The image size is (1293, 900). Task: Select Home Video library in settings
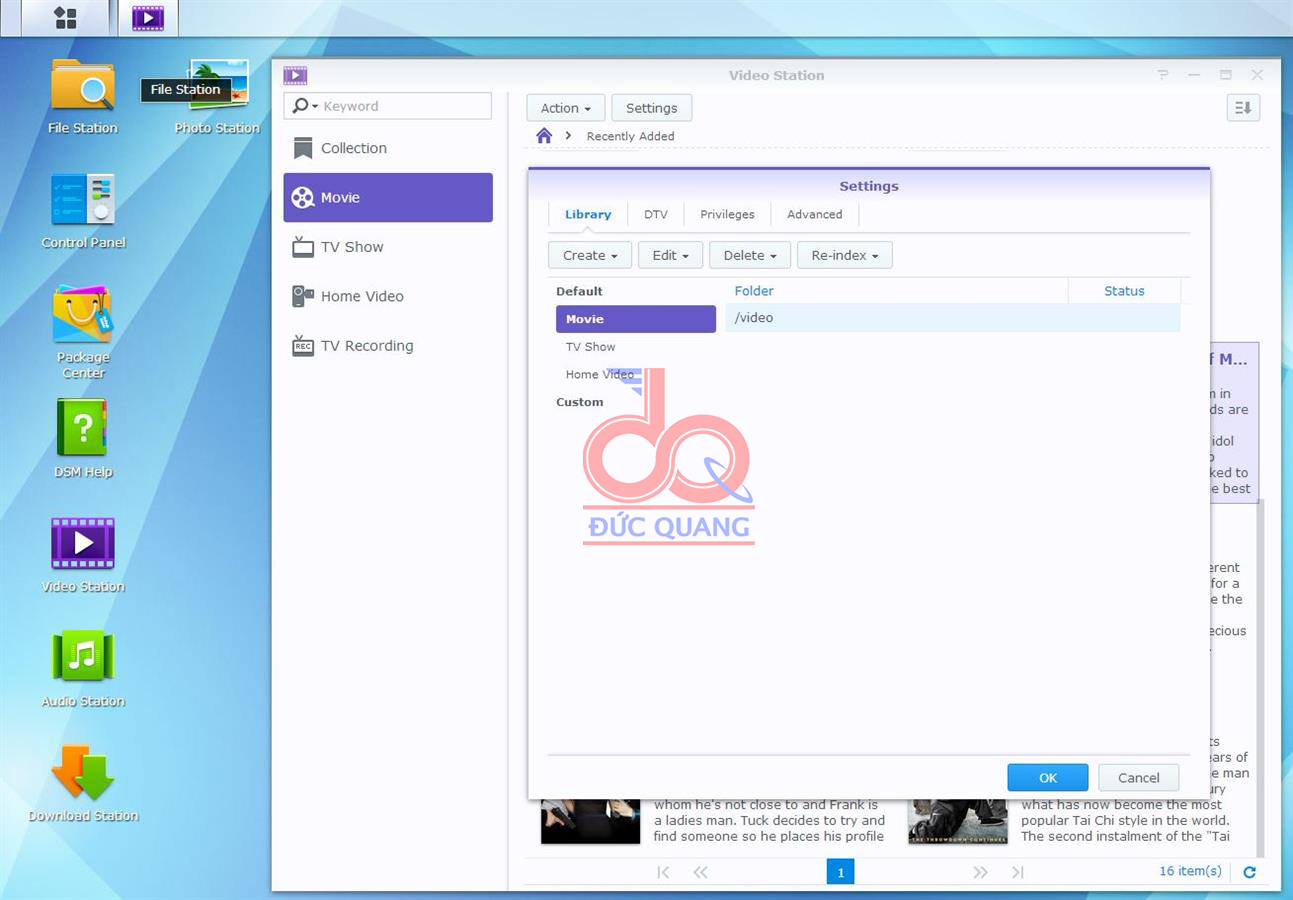click(636, 375)
